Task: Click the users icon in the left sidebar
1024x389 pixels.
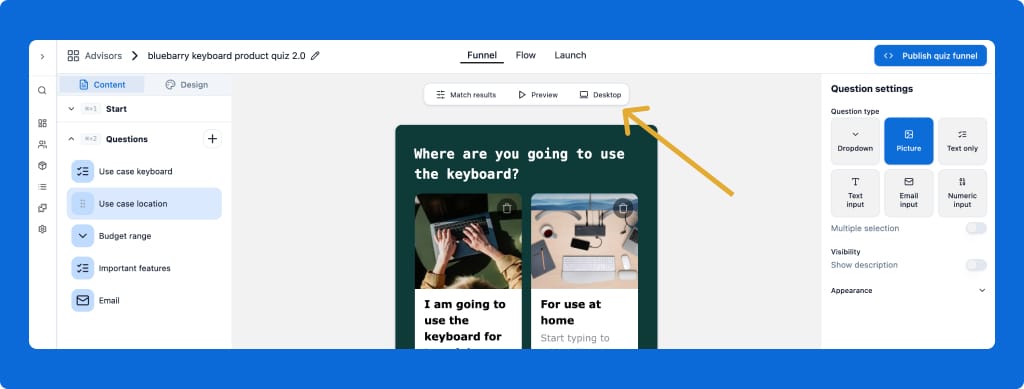Action: coord(42,144)
